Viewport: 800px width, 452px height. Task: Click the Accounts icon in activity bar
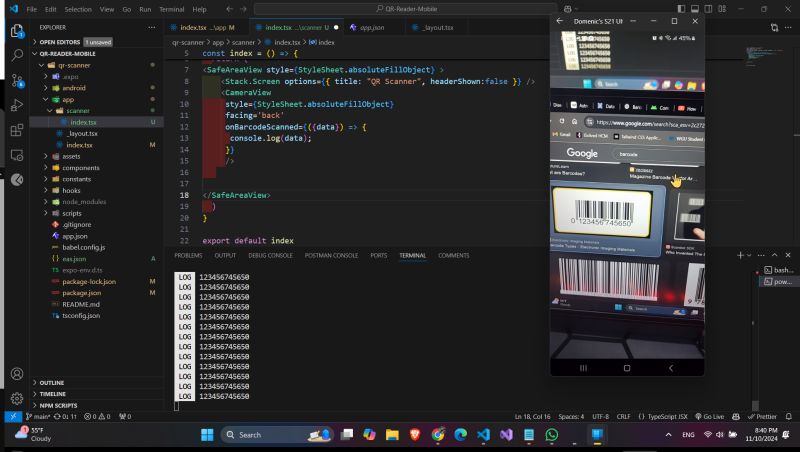16,374
